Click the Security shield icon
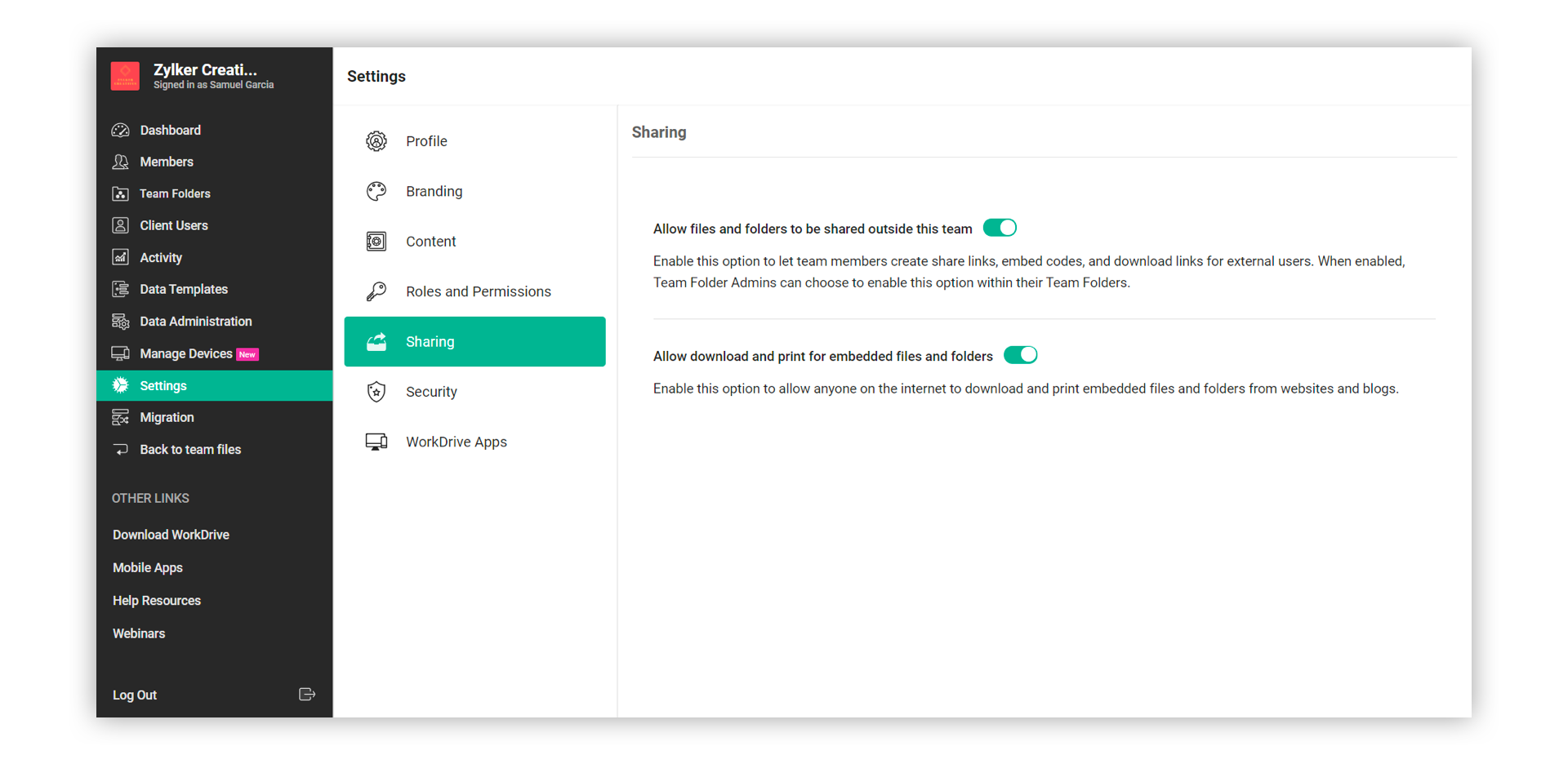Viewport: 1568px width, 764px height. (x=376, y=392)
